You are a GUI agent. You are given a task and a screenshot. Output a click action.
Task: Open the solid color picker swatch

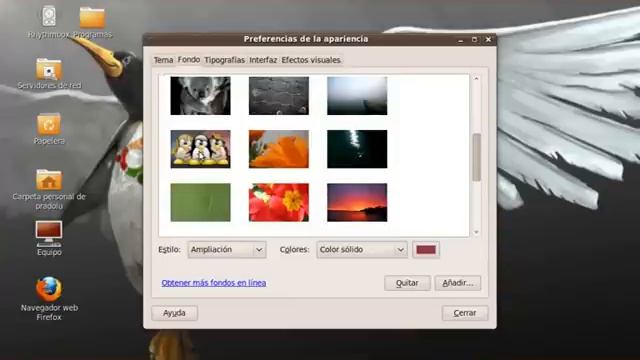tap(426, 249)
